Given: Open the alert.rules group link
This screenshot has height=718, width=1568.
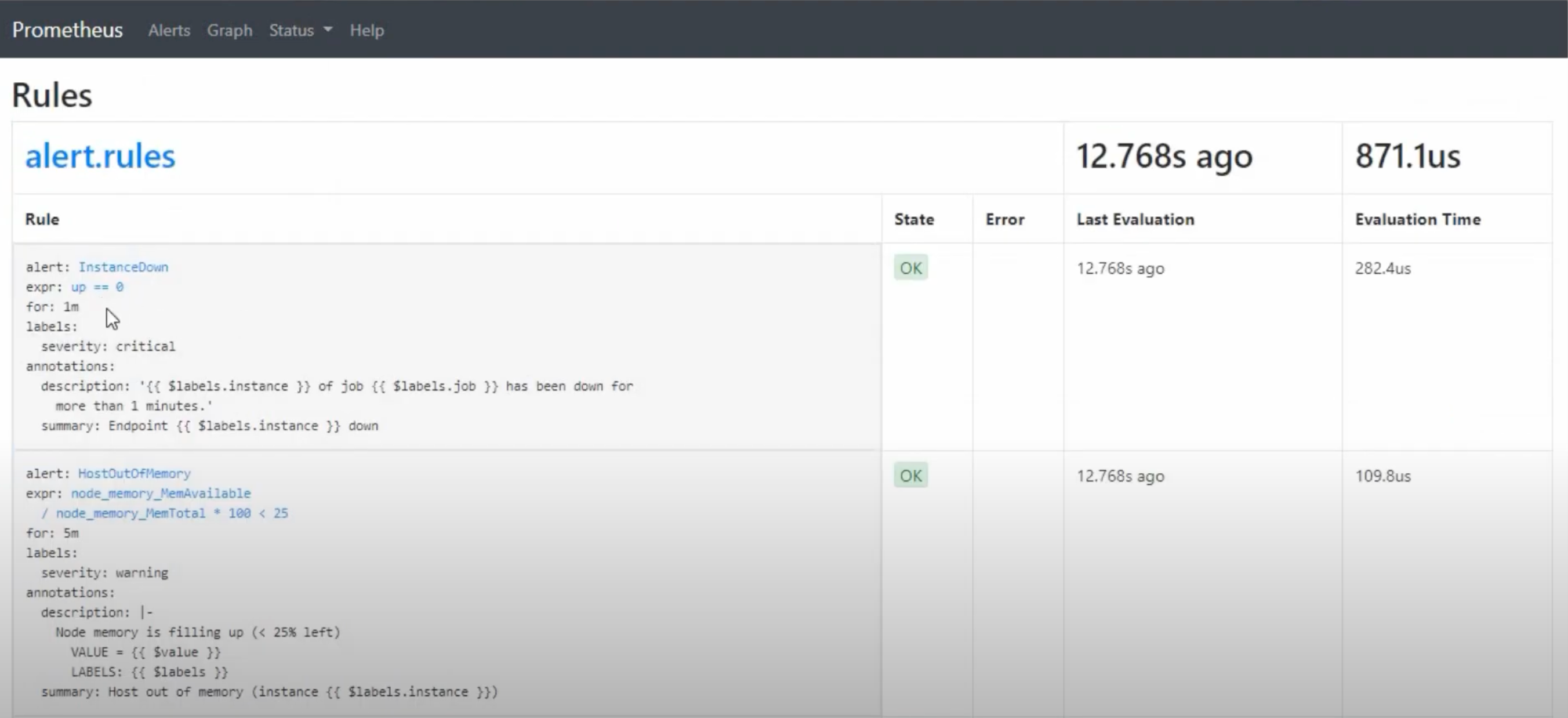Looking at the screenshot, I should [x=100, y=156].
